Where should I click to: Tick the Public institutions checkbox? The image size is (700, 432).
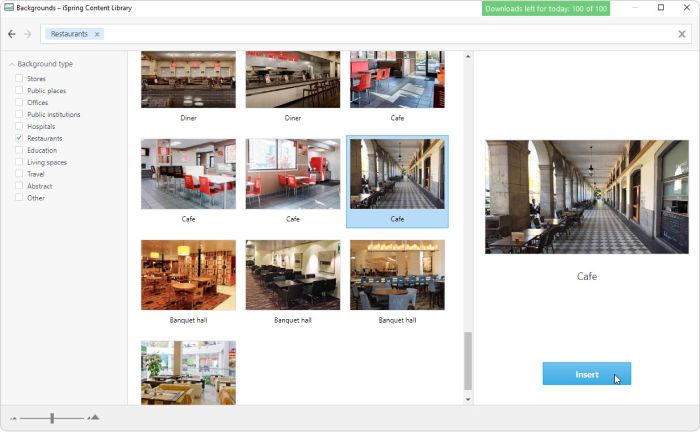tap(19, 114)
